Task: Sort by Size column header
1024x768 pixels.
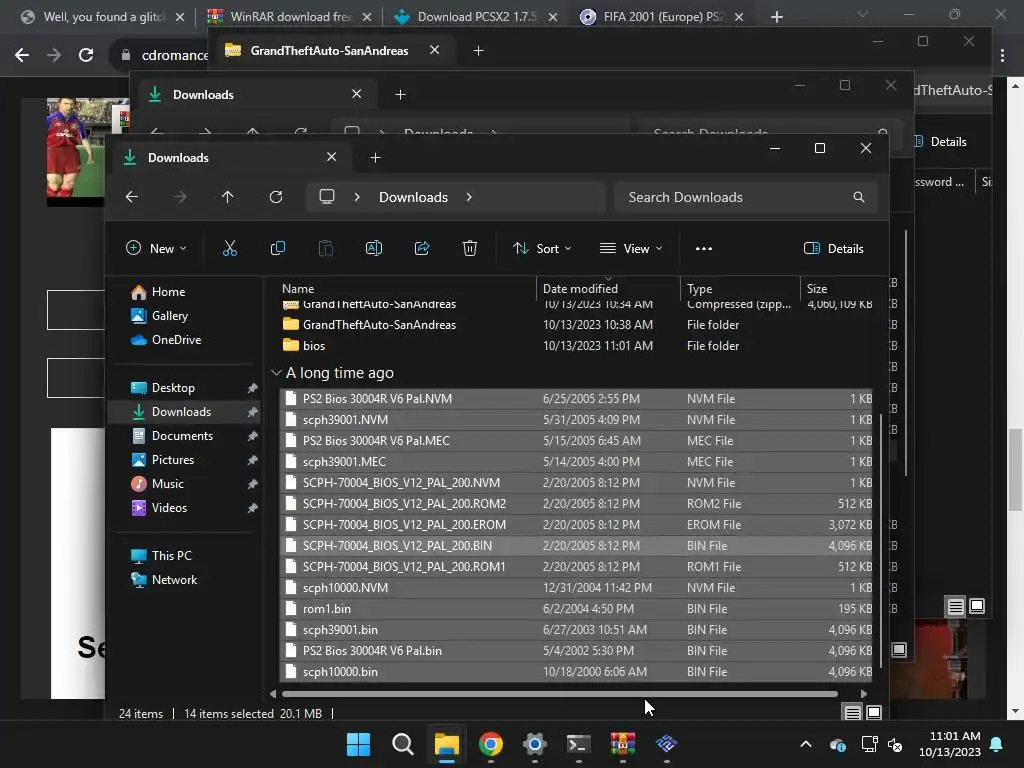Action: pyautogui.click(x=816, y=289)
